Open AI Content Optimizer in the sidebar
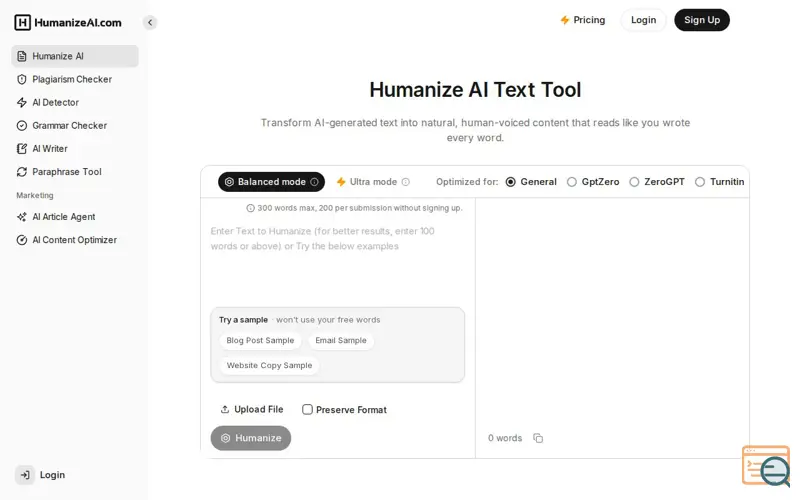 click(x=75, y=240)
